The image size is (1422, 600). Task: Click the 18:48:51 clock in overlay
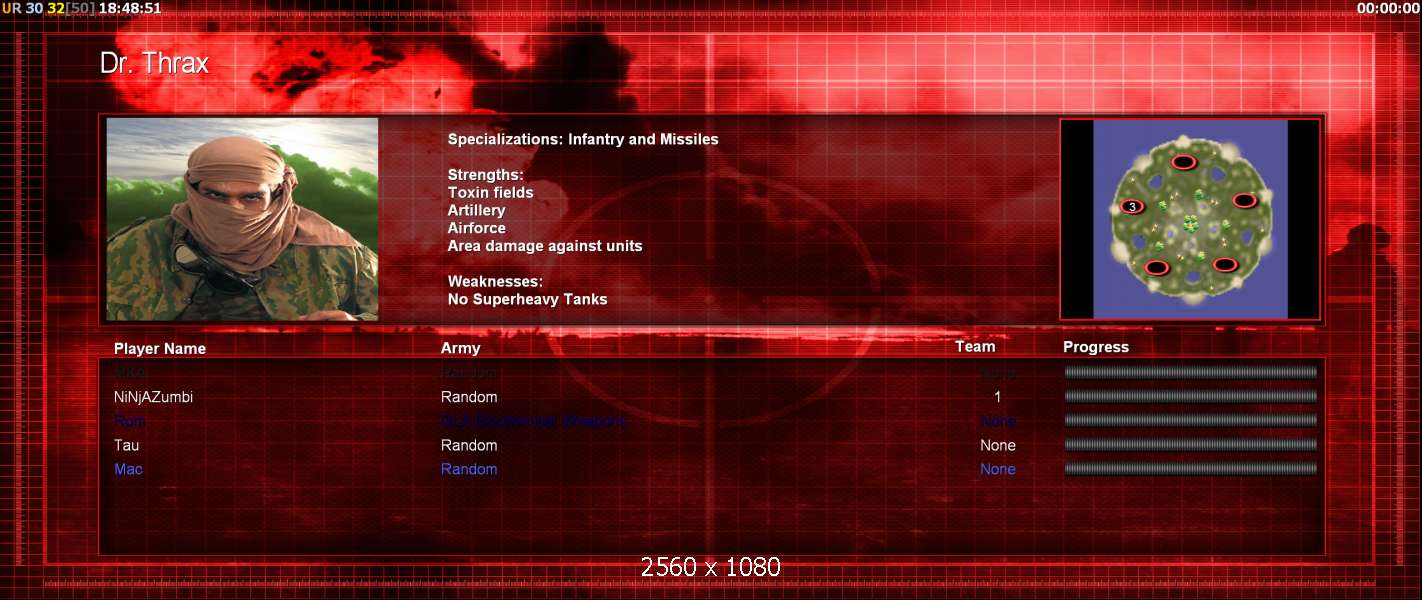point(130,8)
